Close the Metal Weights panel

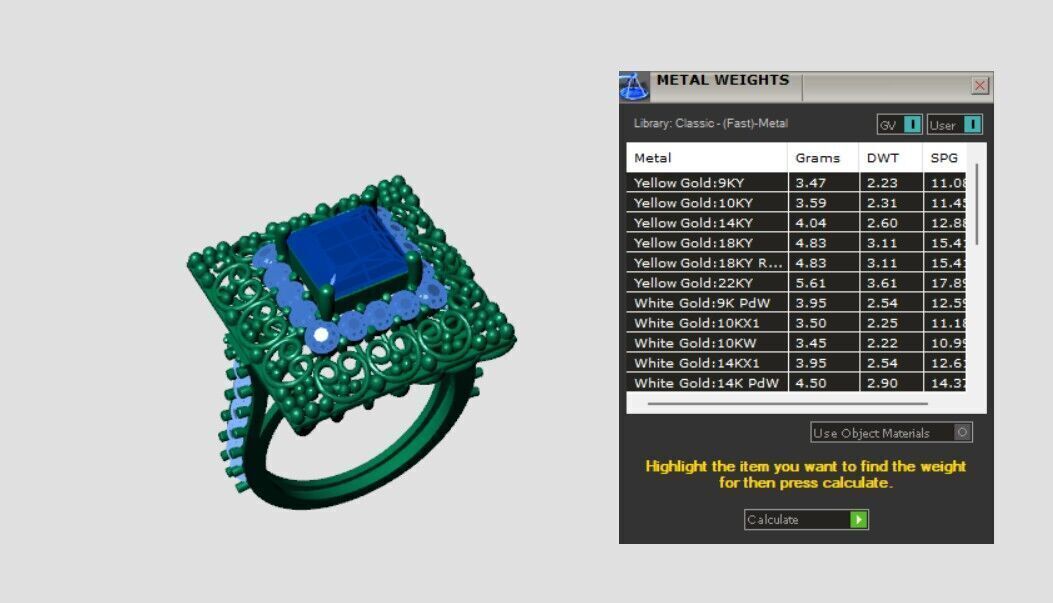[x=980, y=85]
